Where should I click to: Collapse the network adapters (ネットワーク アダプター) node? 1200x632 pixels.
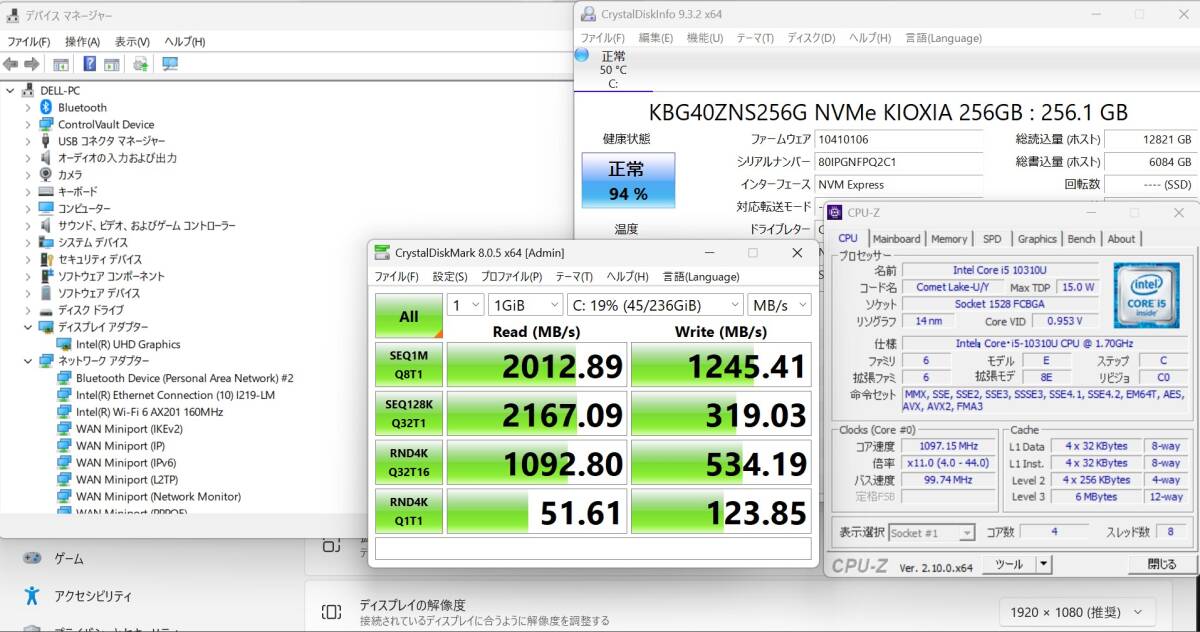pos(28,361)
